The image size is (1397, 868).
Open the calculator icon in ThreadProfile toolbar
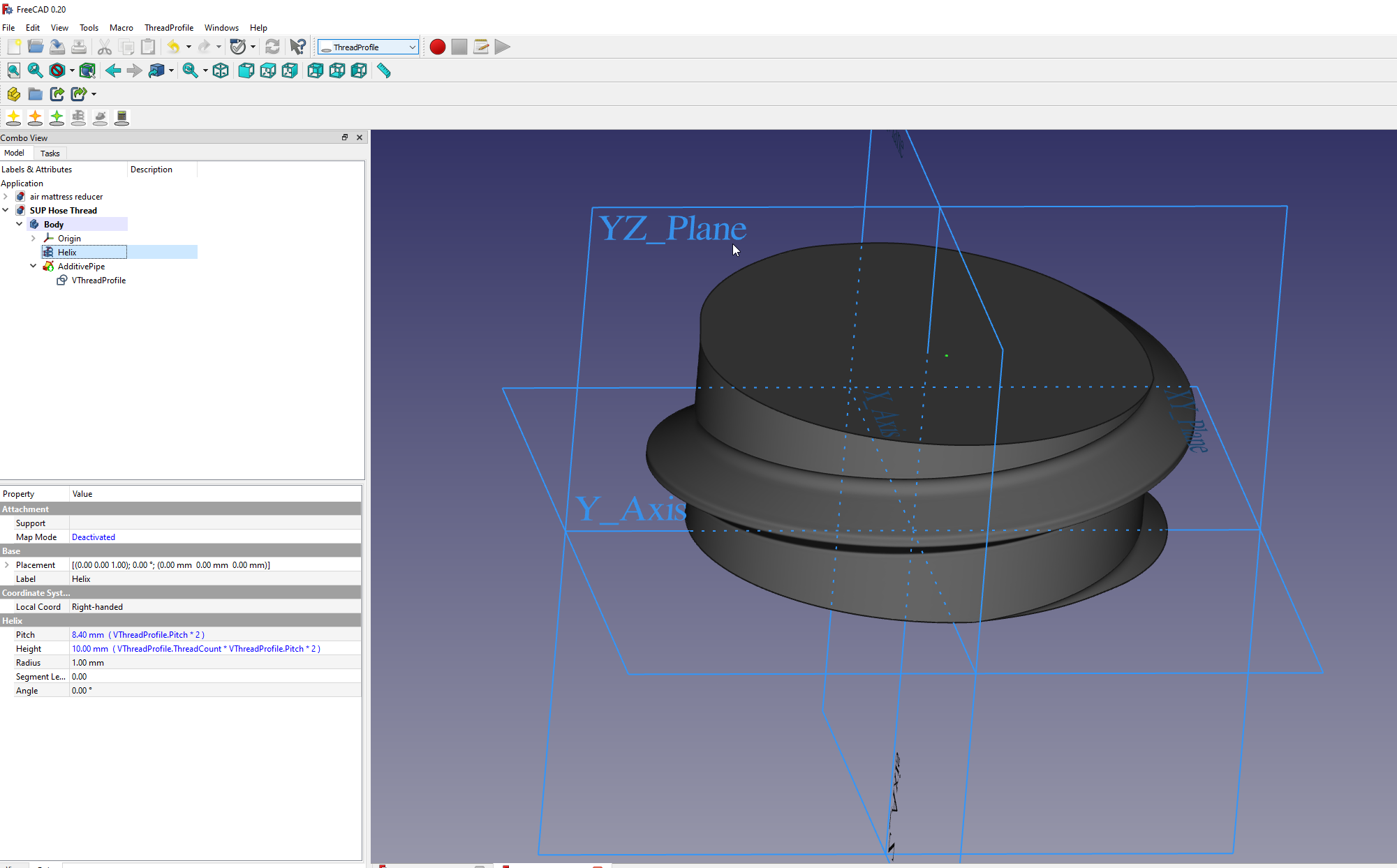pyautogui.click(x=121, y=118)
